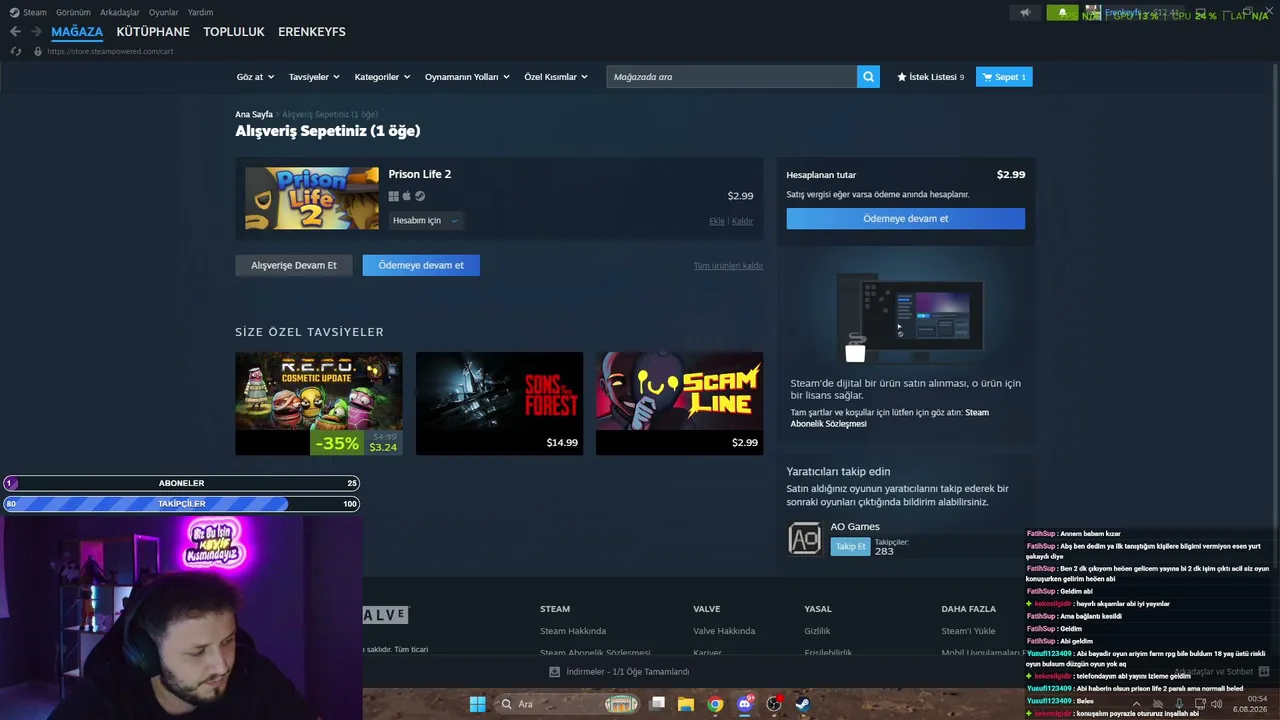Launch Google Chrome from the taskbar
The image size is (1280, 720).
point(715,704)
